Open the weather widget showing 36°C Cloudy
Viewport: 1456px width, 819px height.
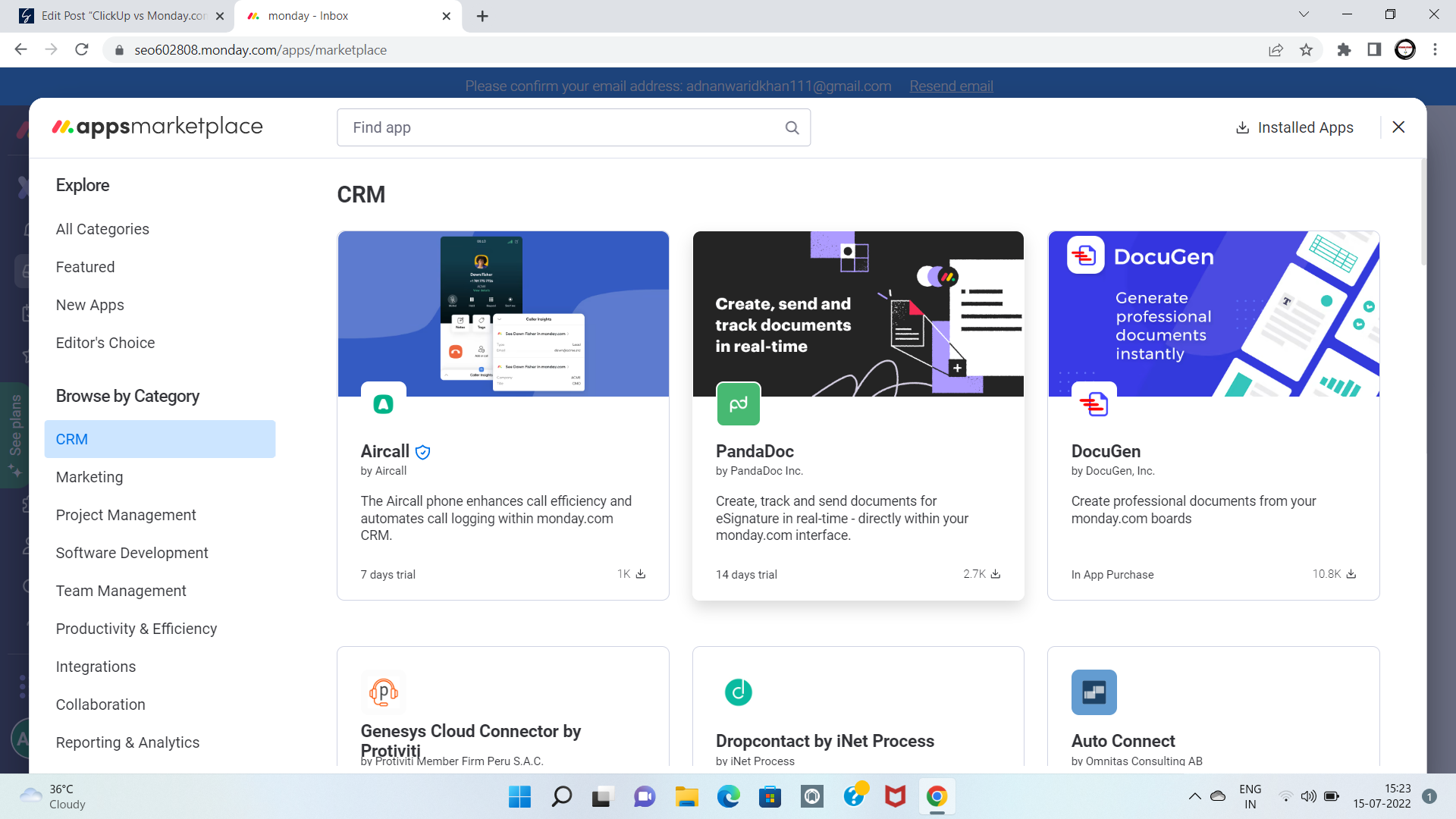click(53, 796)
